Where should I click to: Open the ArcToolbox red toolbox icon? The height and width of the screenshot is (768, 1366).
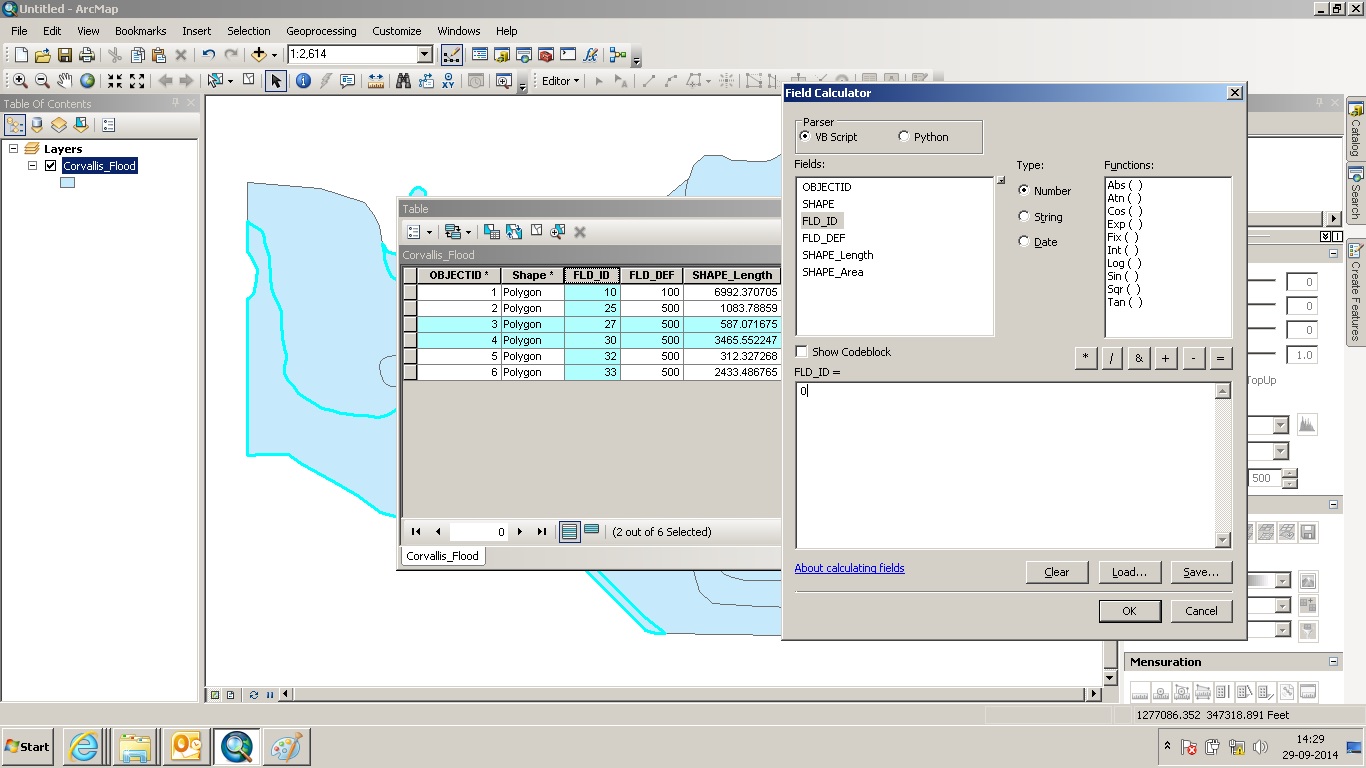[545, 55]
